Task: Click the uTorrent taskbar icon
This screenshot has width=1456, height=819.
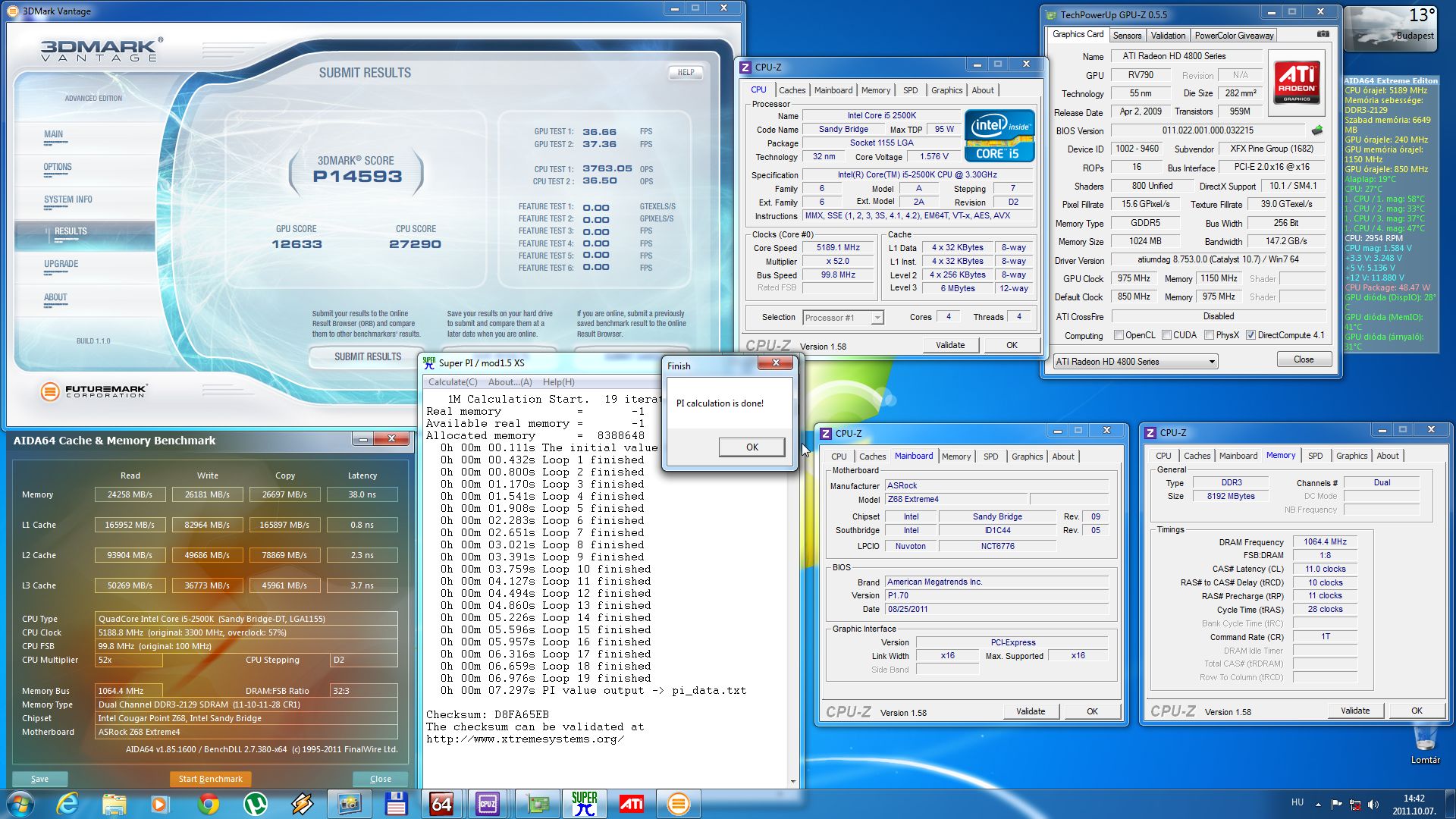Action: coord(255,804)
